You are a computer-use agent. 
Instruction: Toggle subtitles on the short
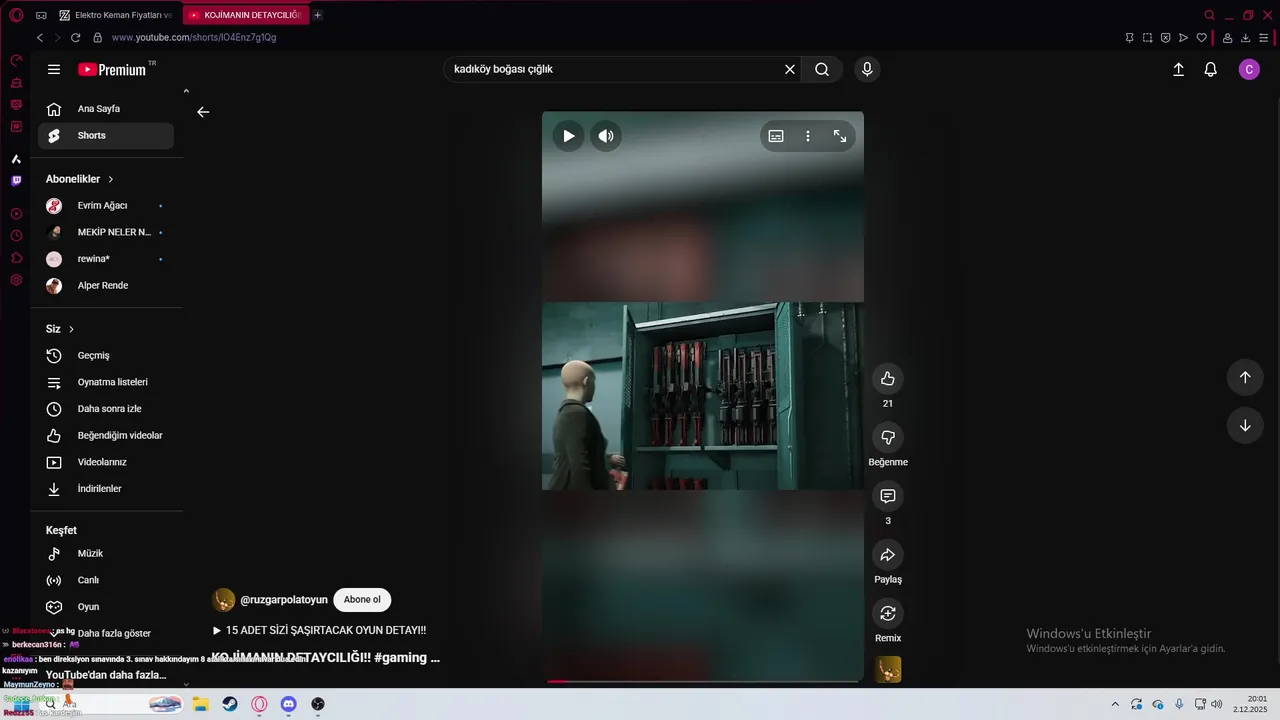(x=776, y=136)
